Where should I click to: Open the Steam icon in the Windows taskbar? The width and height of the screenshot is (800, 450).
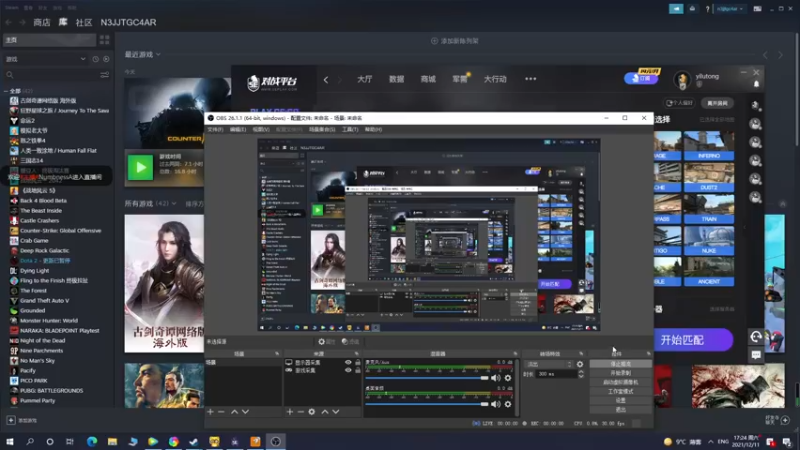pos(194,441)
